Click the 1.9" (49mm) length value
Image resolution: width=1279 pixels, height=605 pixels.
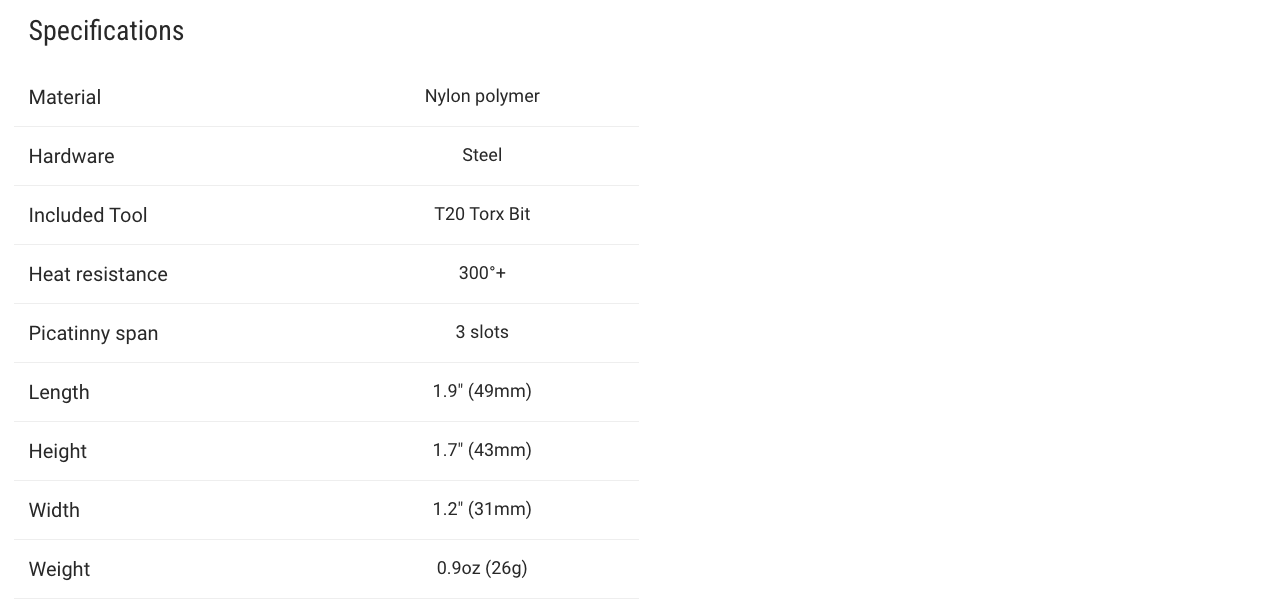pos(482,391)
